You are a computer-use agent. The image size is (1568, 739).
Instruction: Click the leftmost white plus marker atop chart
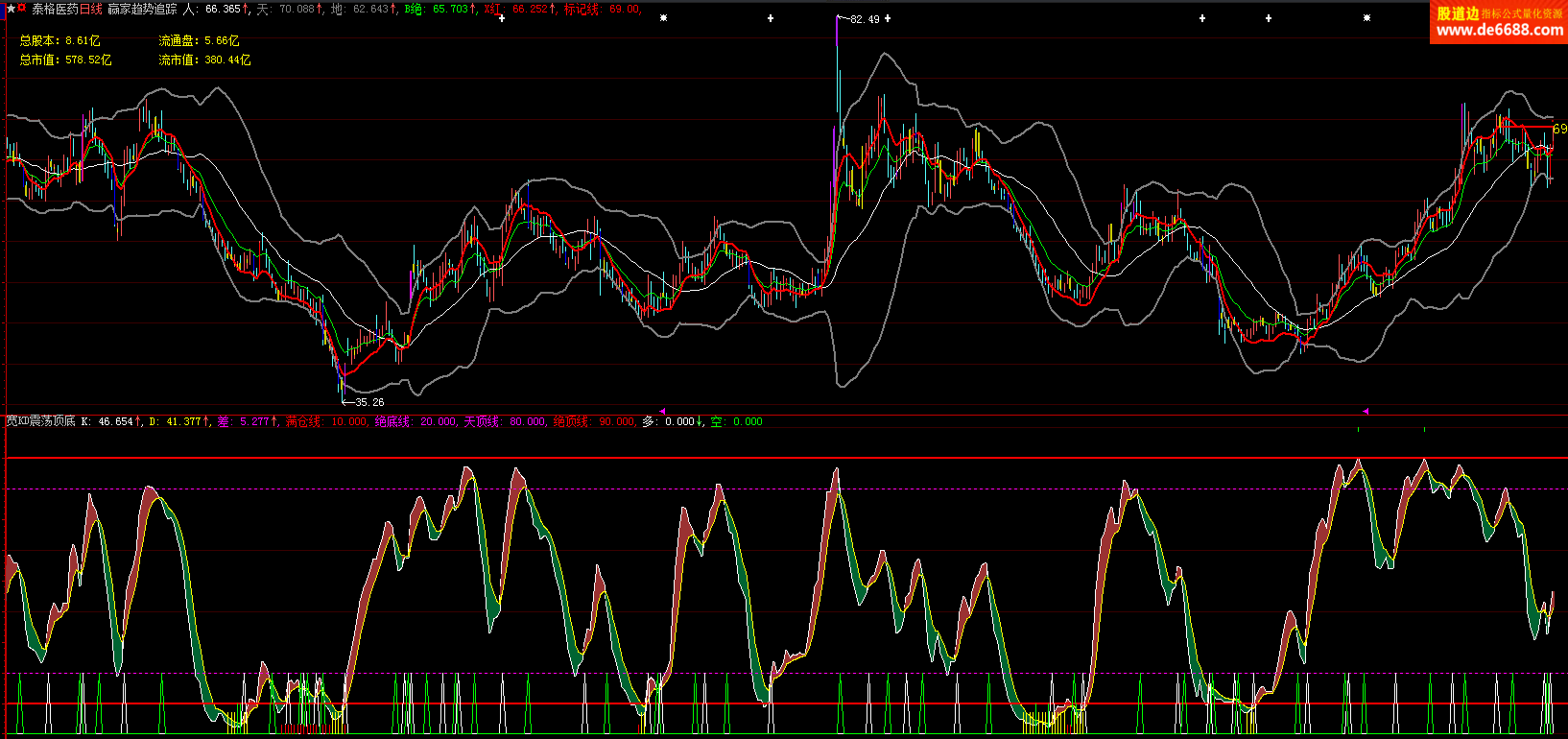tap(501, 18)
